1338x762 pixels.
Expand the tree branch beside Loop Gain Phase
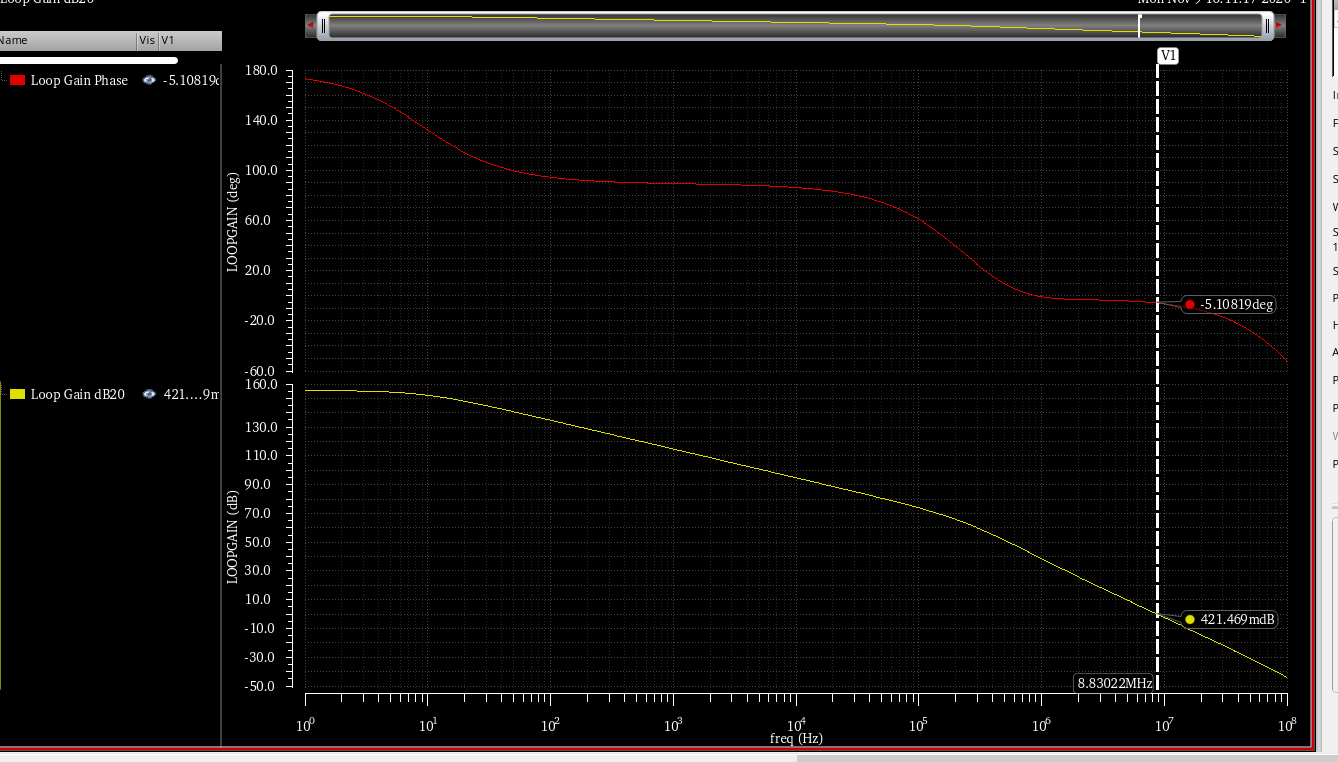pos(4,80)
